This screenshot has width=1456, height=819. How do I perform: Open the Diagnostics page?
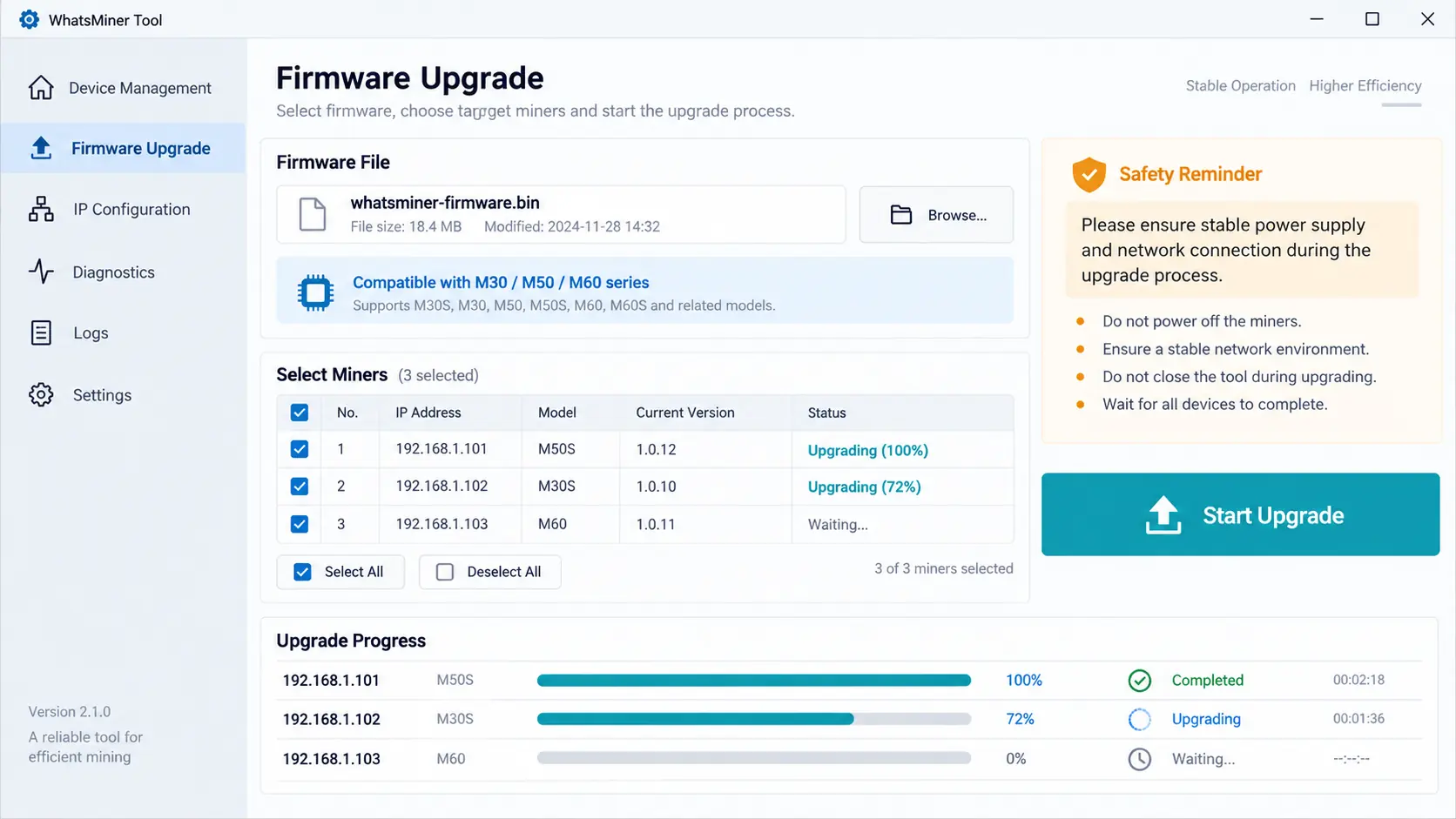(x=123, y=272)
